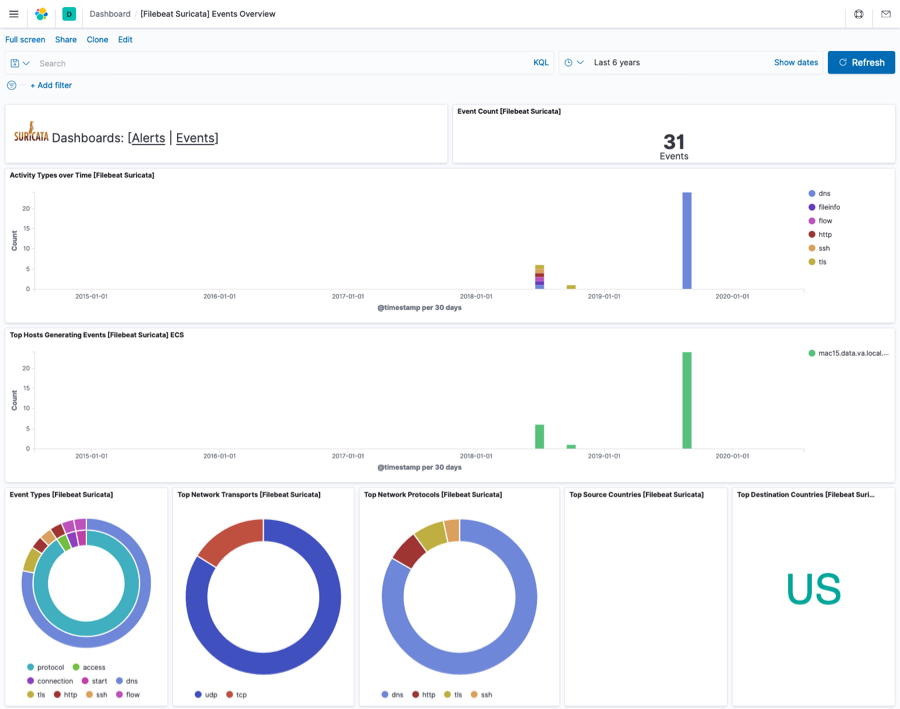This screenshot has height=709, width=900.
Task: Open the Alerts dashboard link
Action: click(x=148, y=138)
